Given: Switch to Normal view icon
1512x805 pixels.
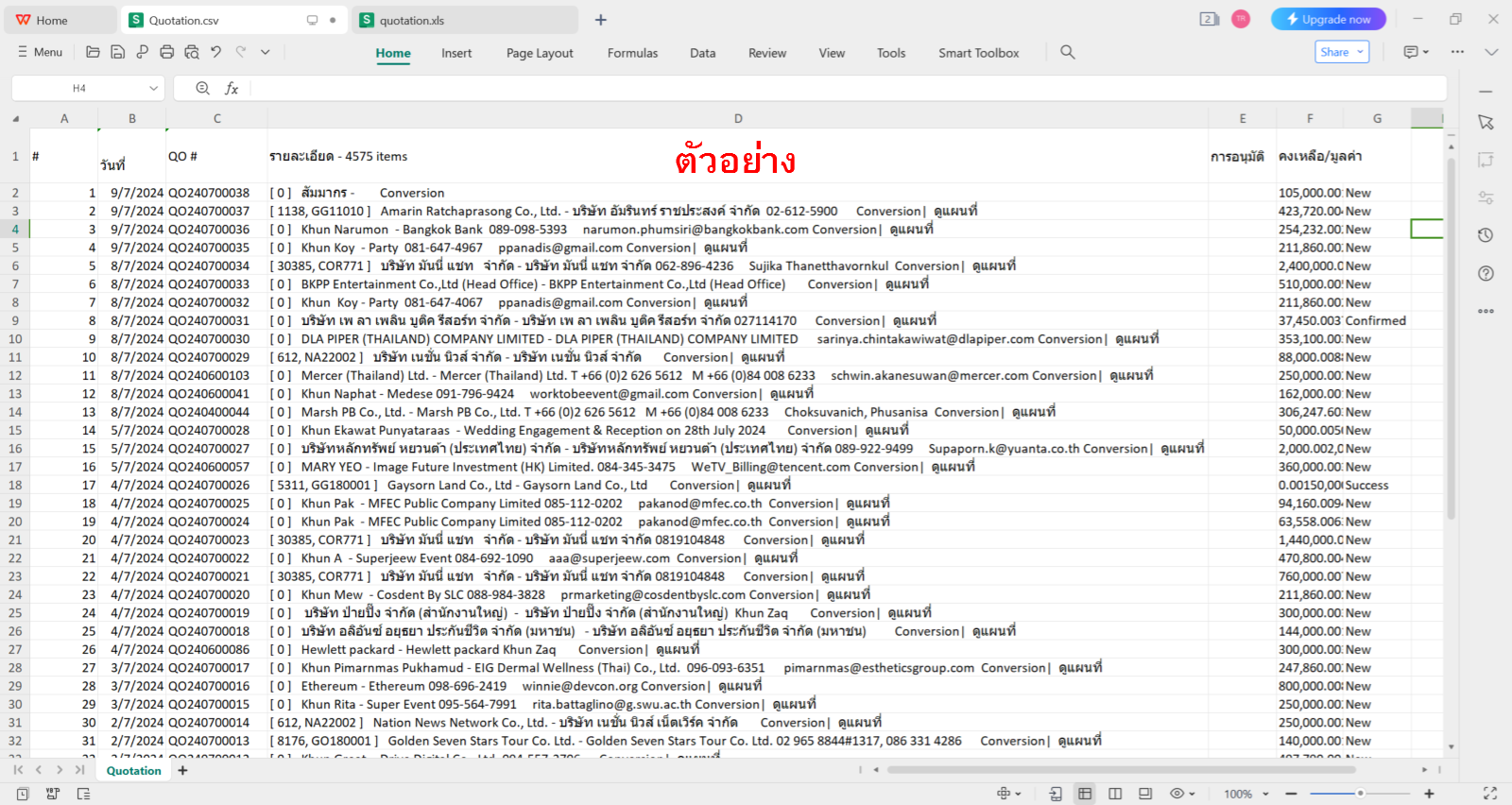Looking at the screenshot, I should click(1085, 794).
